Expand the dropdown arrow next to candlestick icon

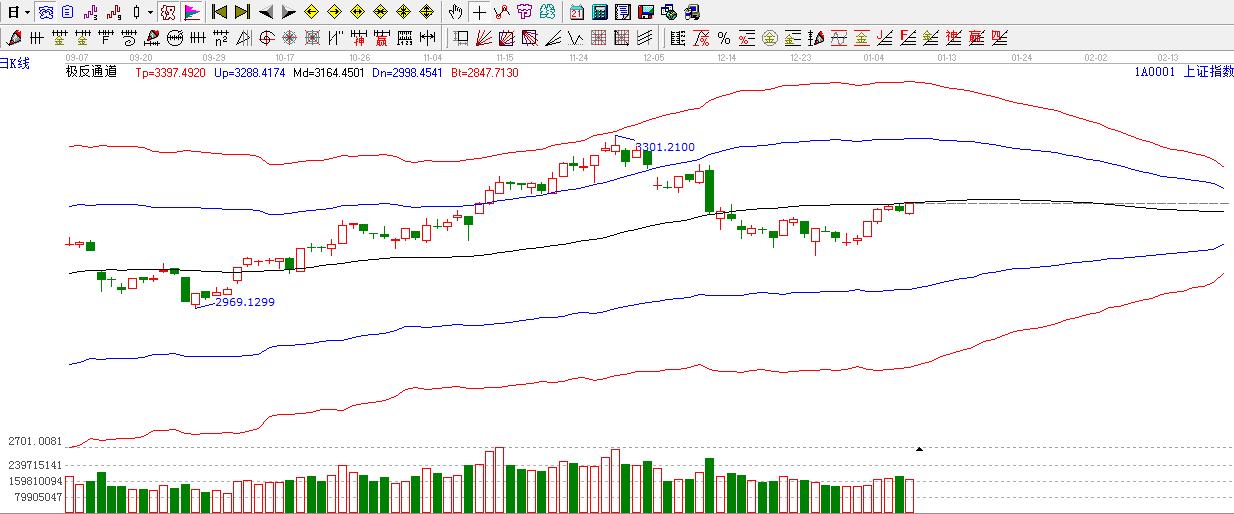150,12
